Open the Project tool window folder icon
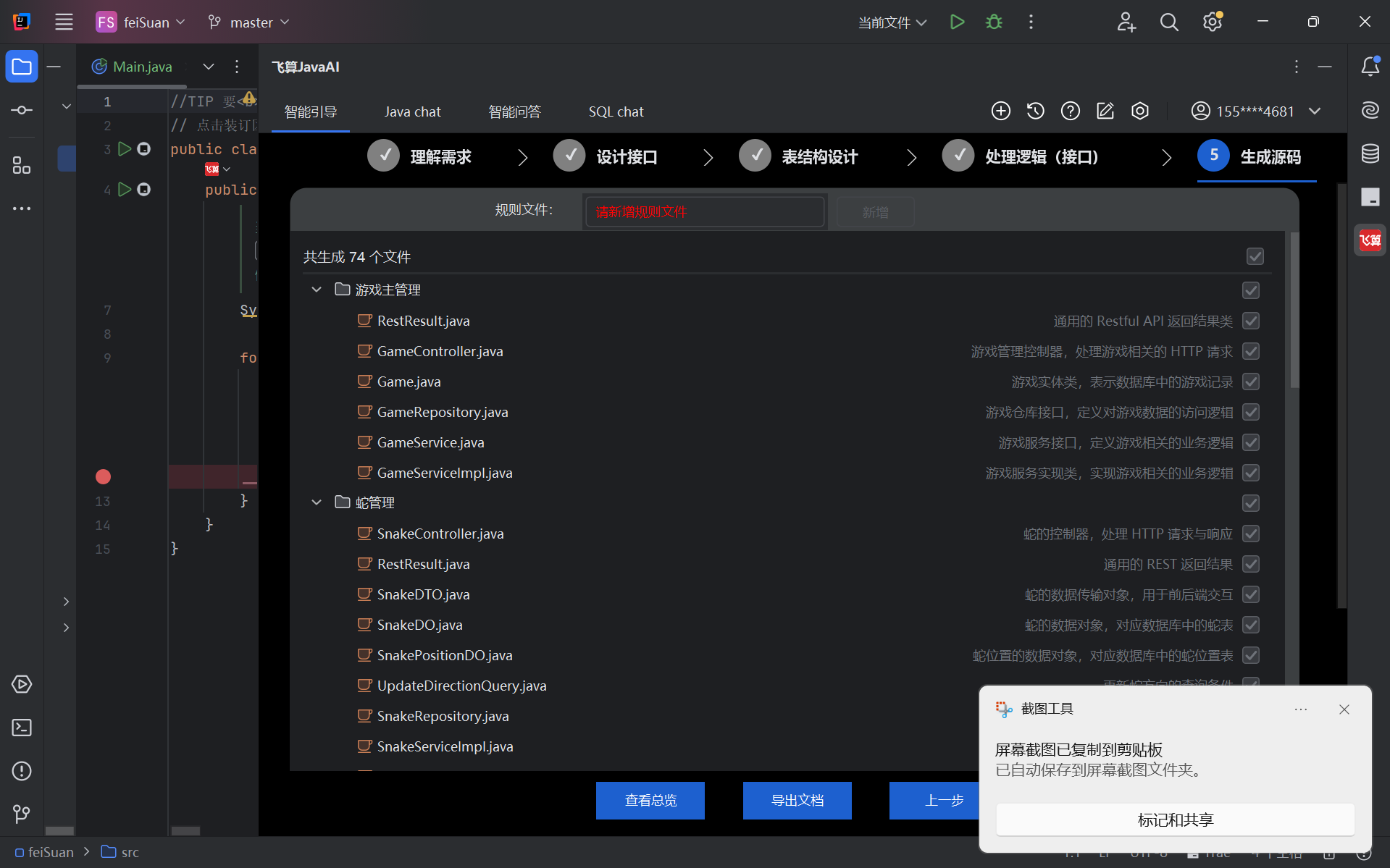Image resolution: width=1390 pixels, height=868 pixels. point(22,67)
